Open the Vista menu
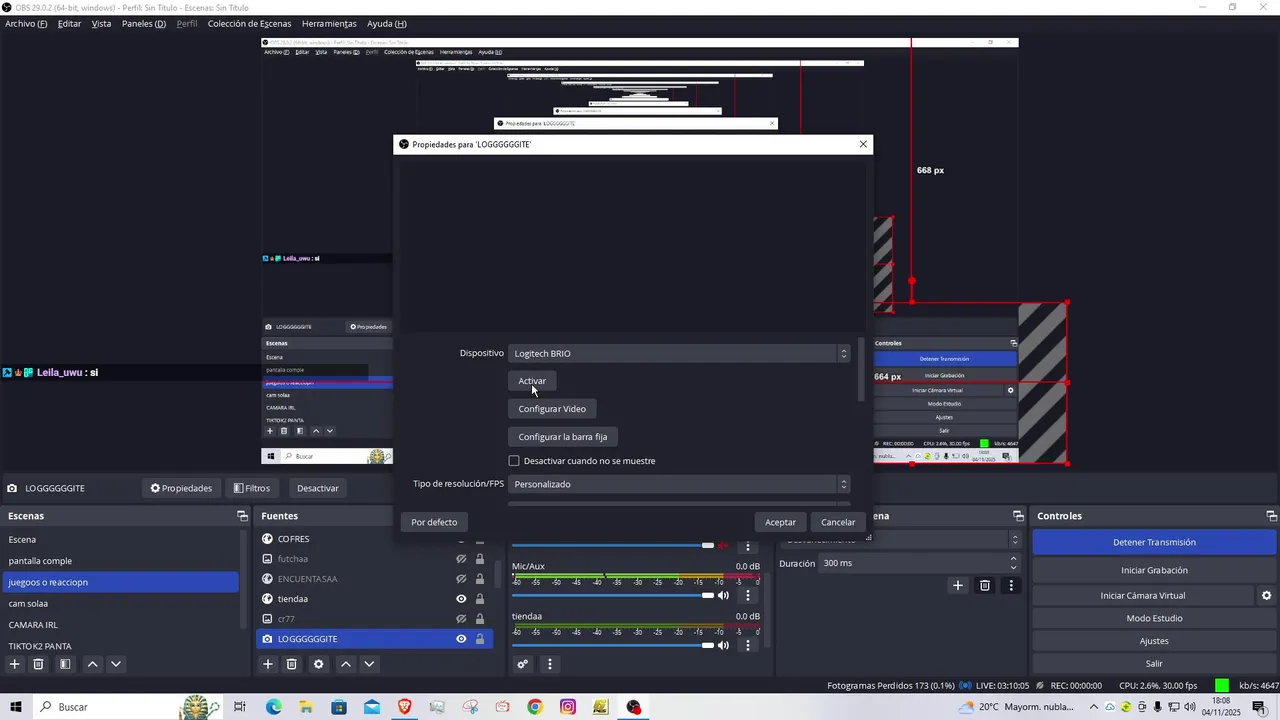 101,23
